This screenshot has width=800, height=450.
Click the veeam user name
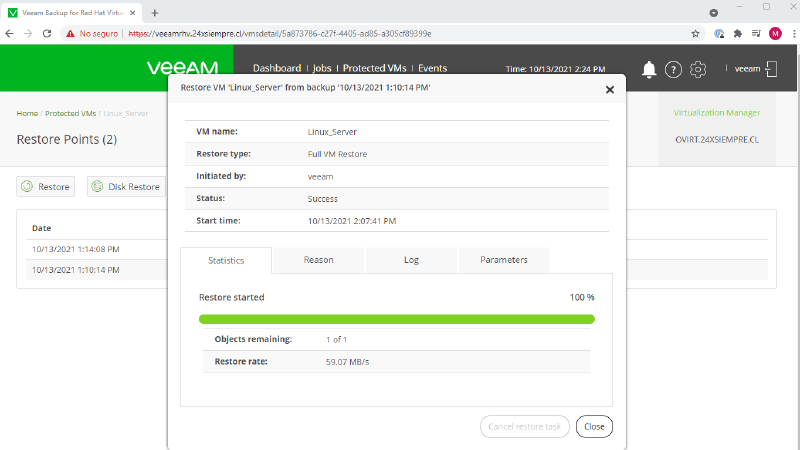click(747, 69)
